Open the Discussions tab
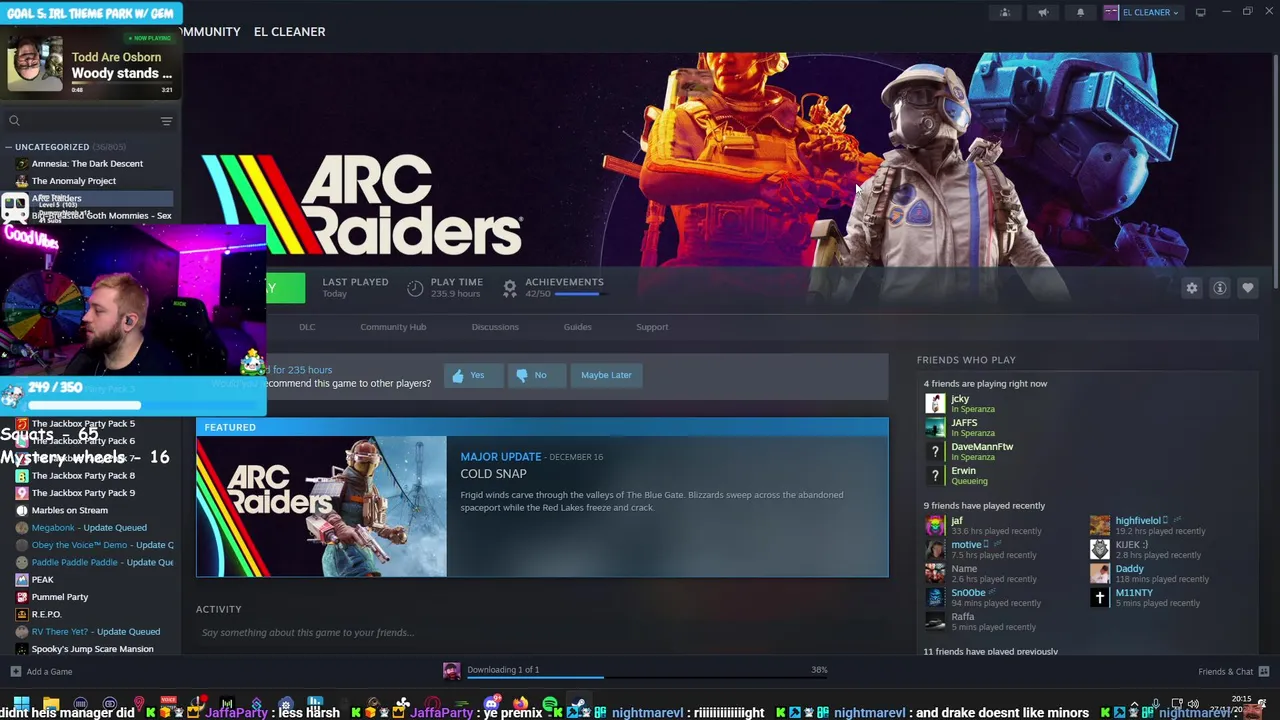 495,327
